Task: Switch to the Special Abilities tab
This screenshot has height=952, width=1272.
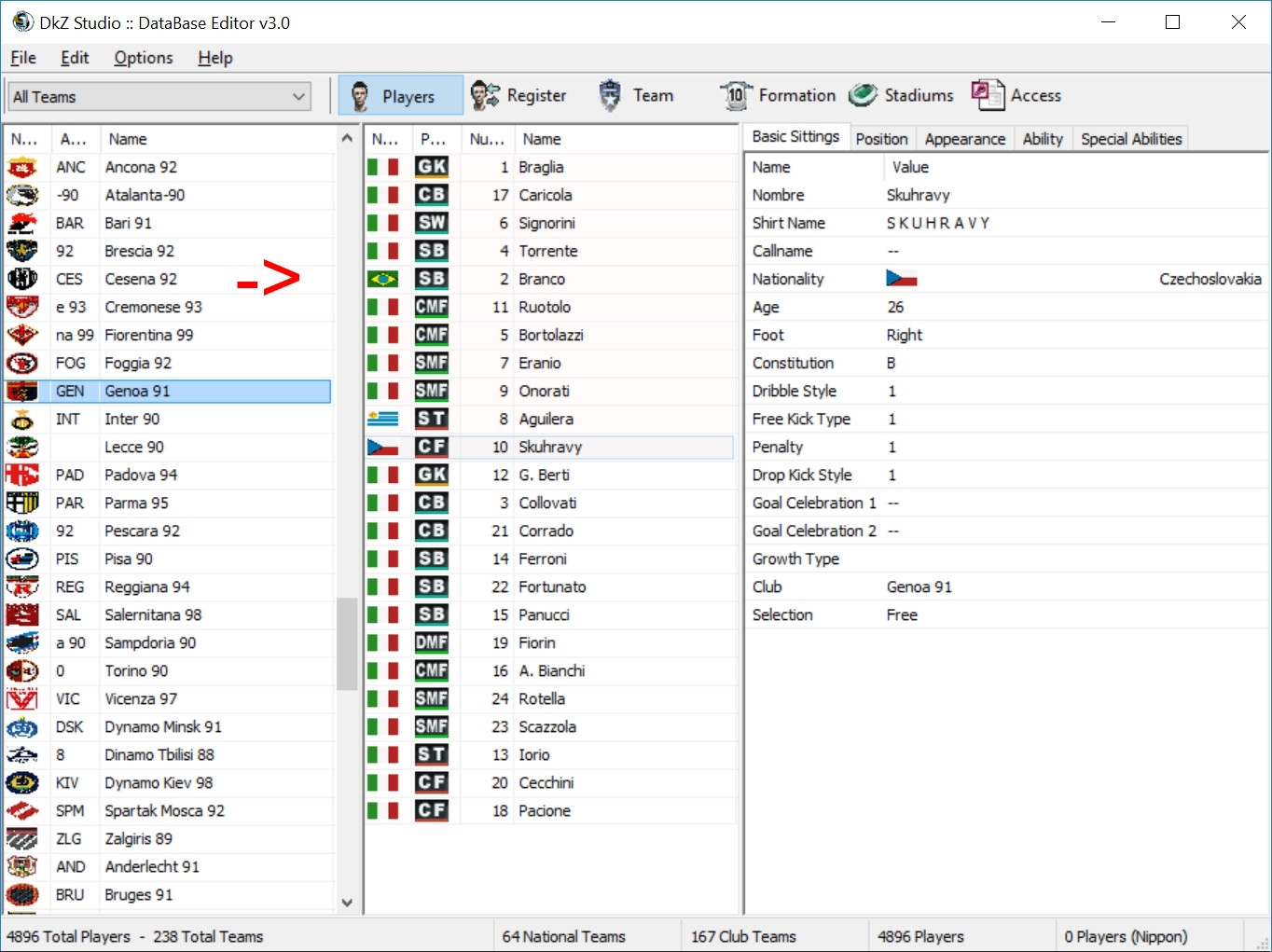Action: [x=1131, y=139]
